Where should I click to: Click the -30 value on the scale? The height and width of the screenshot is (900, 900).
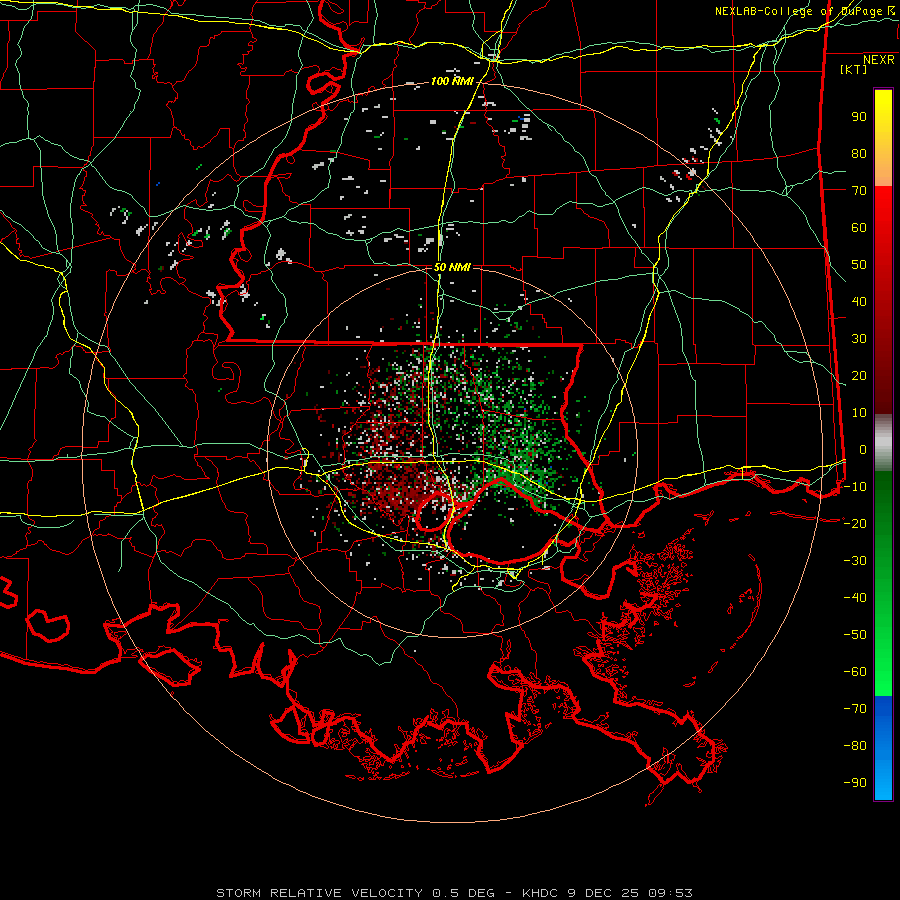(x=855, y=561)
